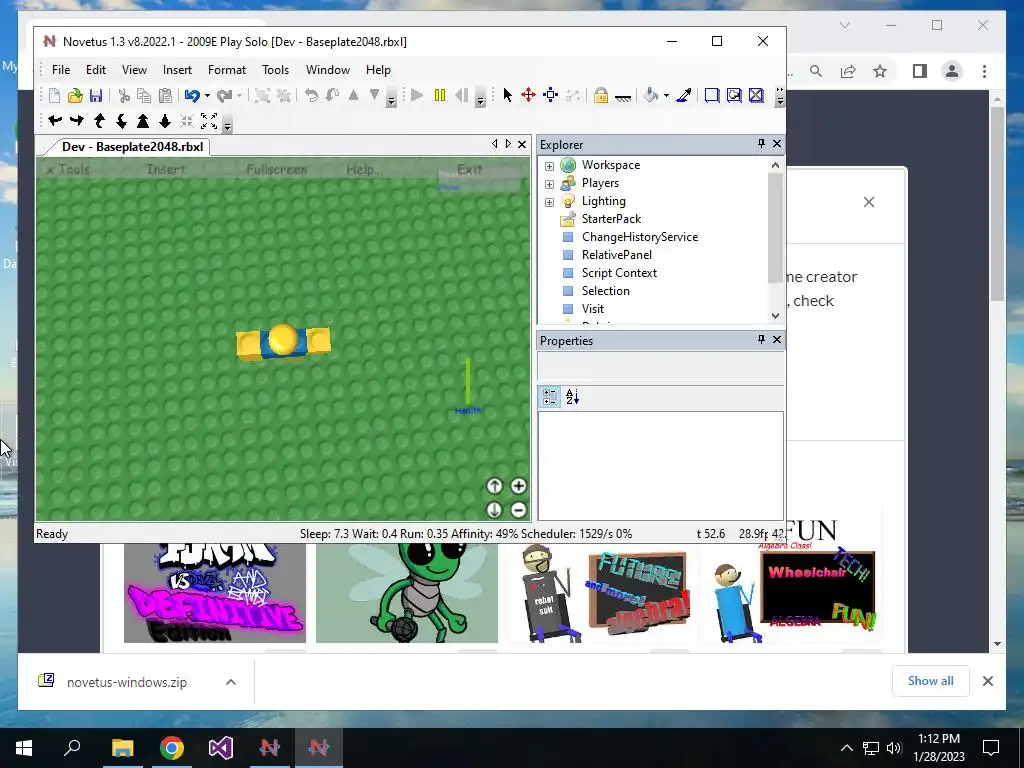Screen dimensions: 1024x768
Task: Click the Paste clipboard icon
Action: (166, 95)
